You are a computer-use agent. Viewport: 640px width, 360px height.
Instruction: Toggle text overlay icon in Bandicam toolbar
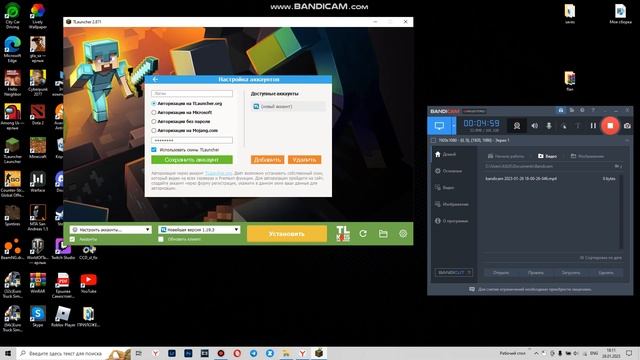[578, 126]
